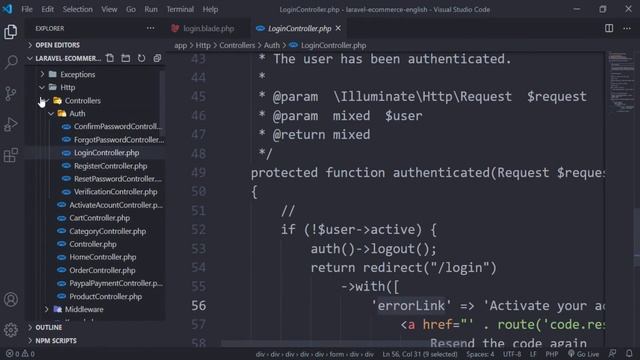Image resolution: width=640 pixels, height=360 pixels.
Task: Click the VS Code logo icon
Action: coord(7,9)
